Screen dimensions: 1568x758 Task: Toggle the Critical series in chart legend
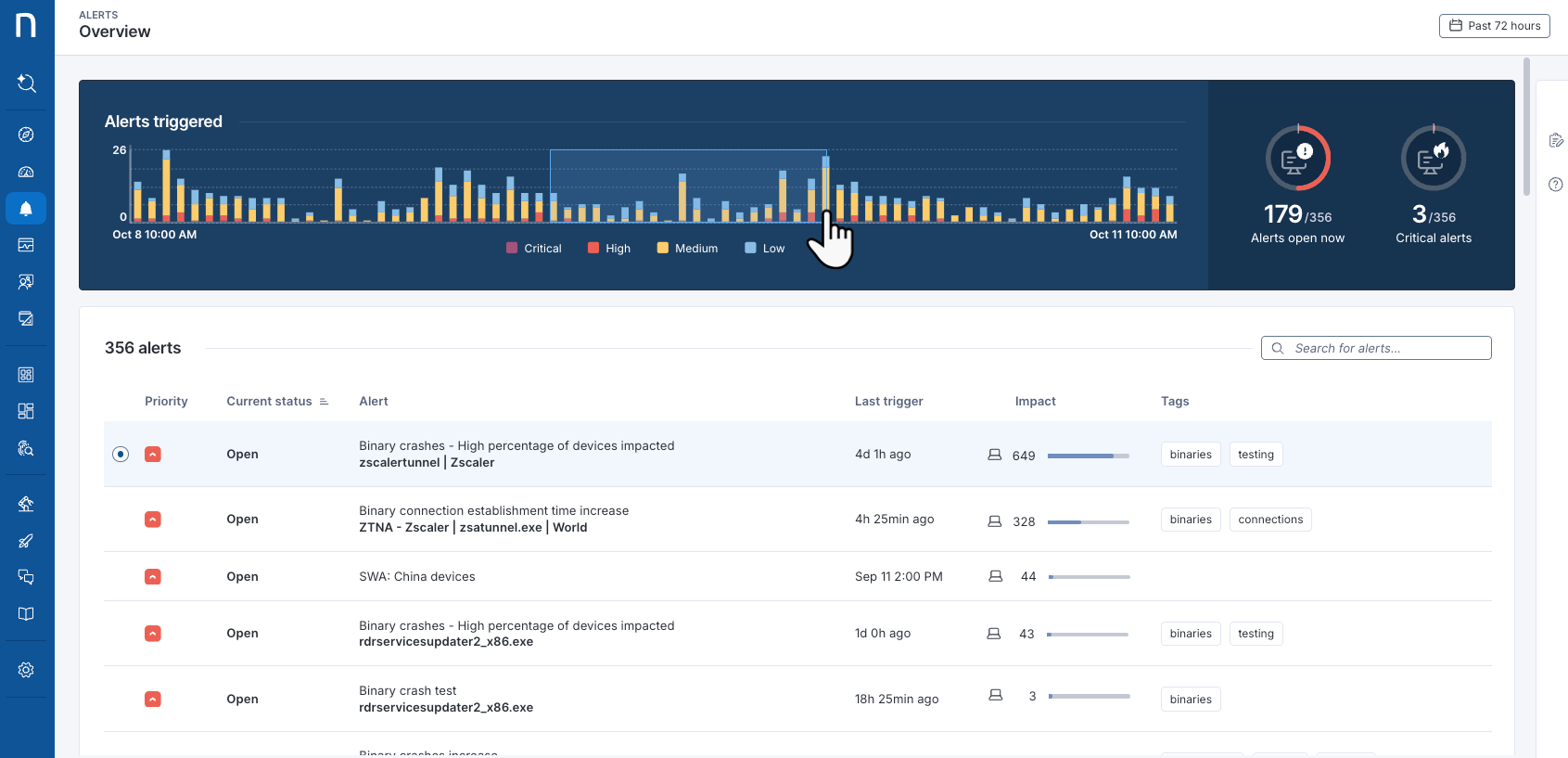534,249
